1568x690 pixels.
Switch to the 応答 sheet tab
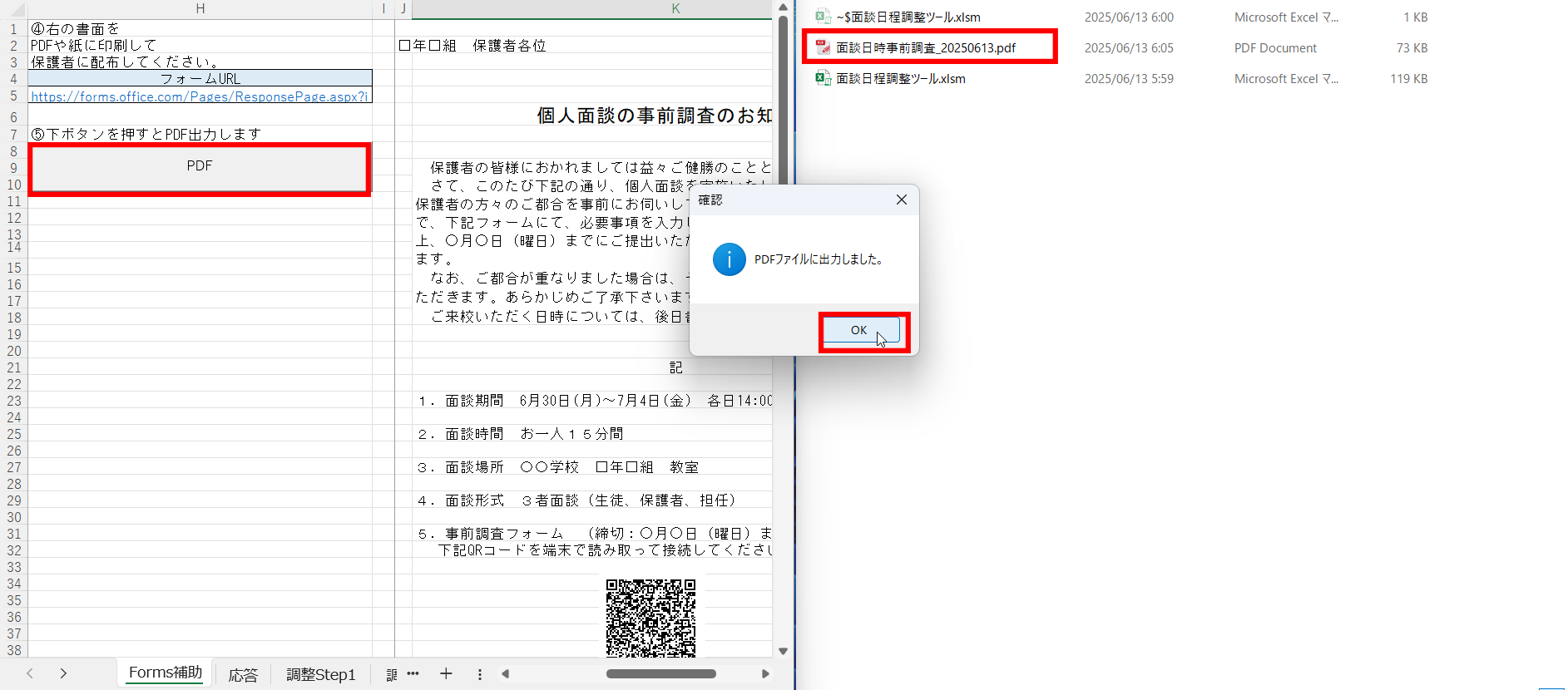tap(243, 674)
